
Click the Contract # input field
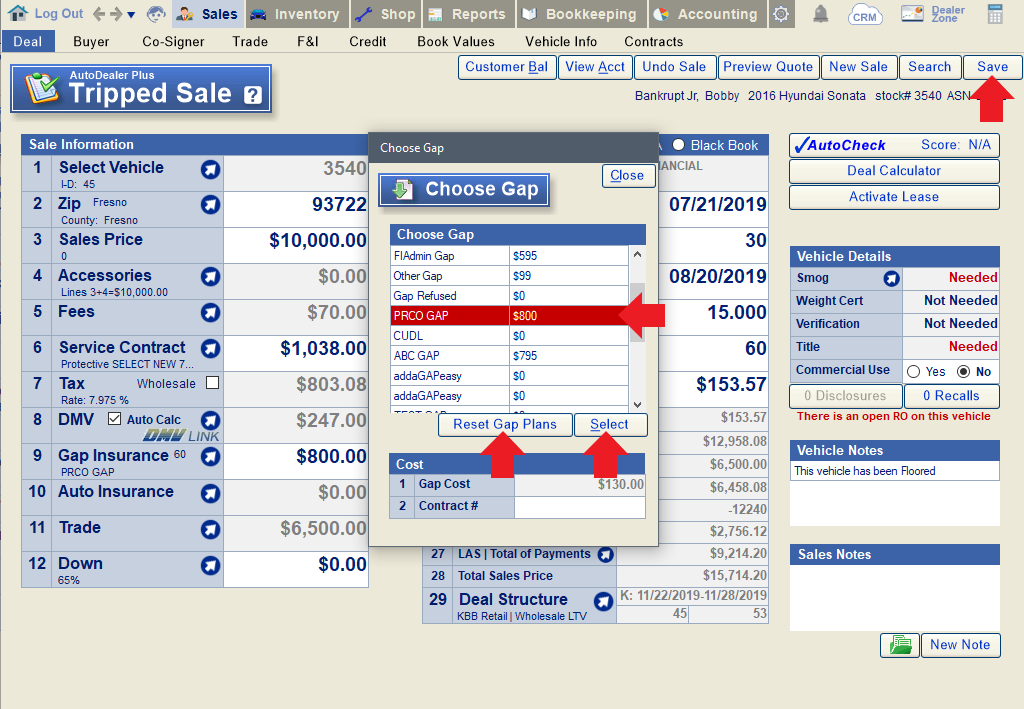[x=579, y=507]
